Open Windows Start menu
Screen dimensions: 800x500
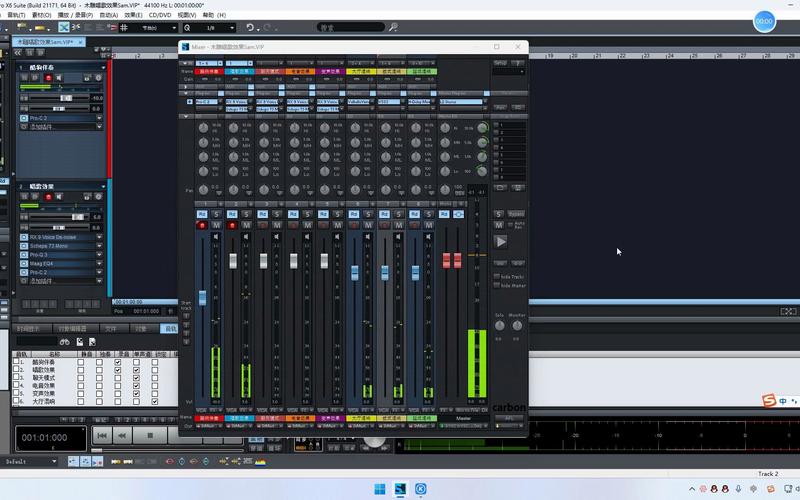pos(380,489)
